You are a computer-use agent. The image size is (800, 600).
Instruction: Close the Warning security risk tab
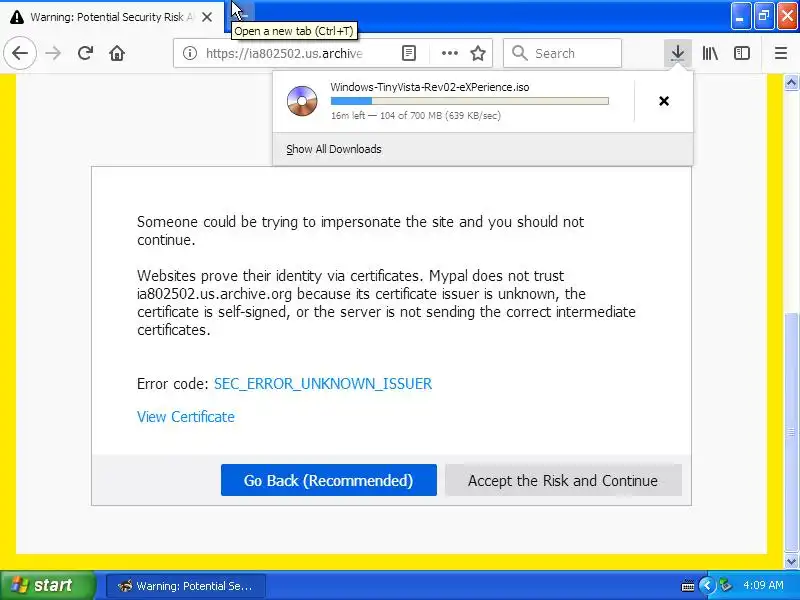pos(207,17)
